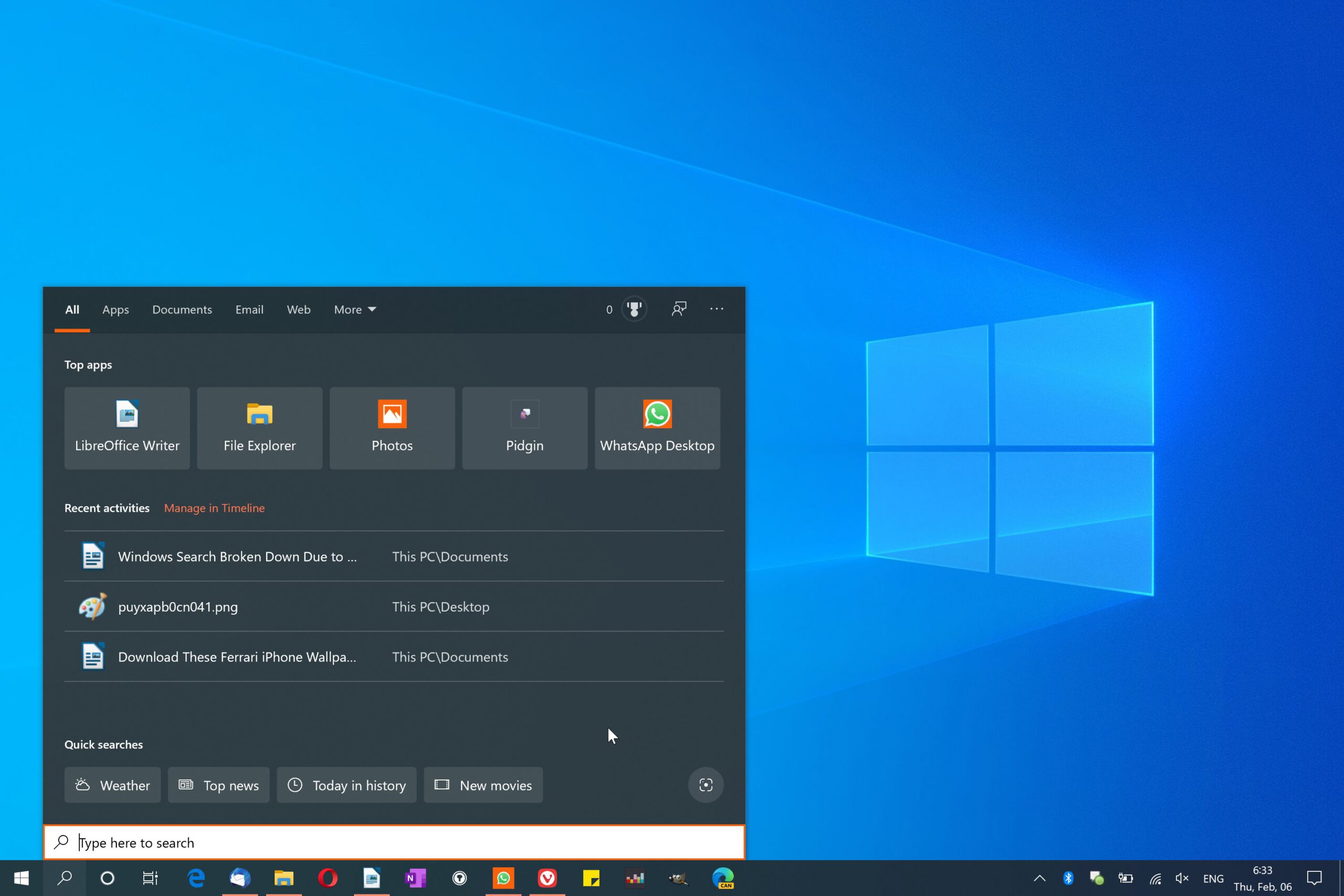Switch to LibreOffice Writer on taskbar
The width and height of the screenshot is (1344, 896).
371,878
